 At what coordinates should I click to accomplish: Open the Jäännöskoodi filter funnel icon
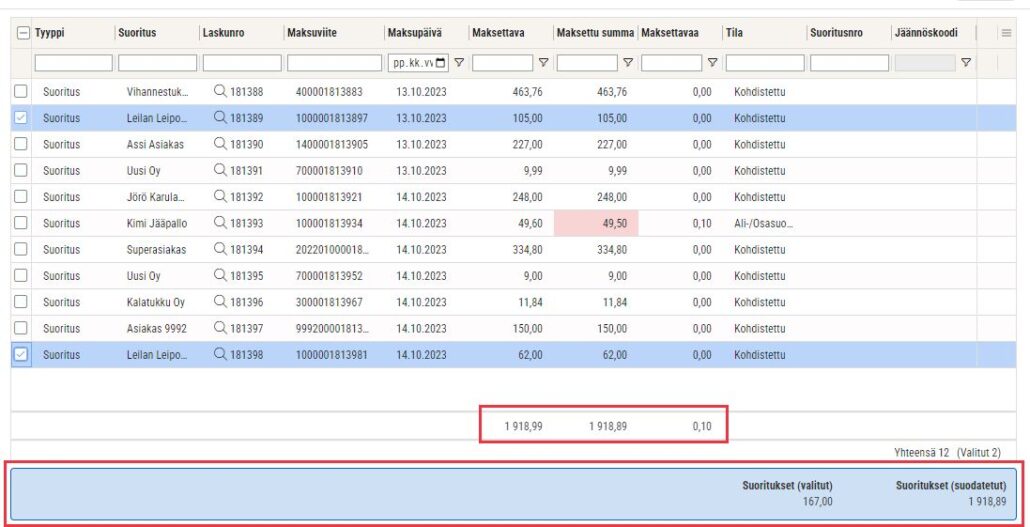point(966,63)
